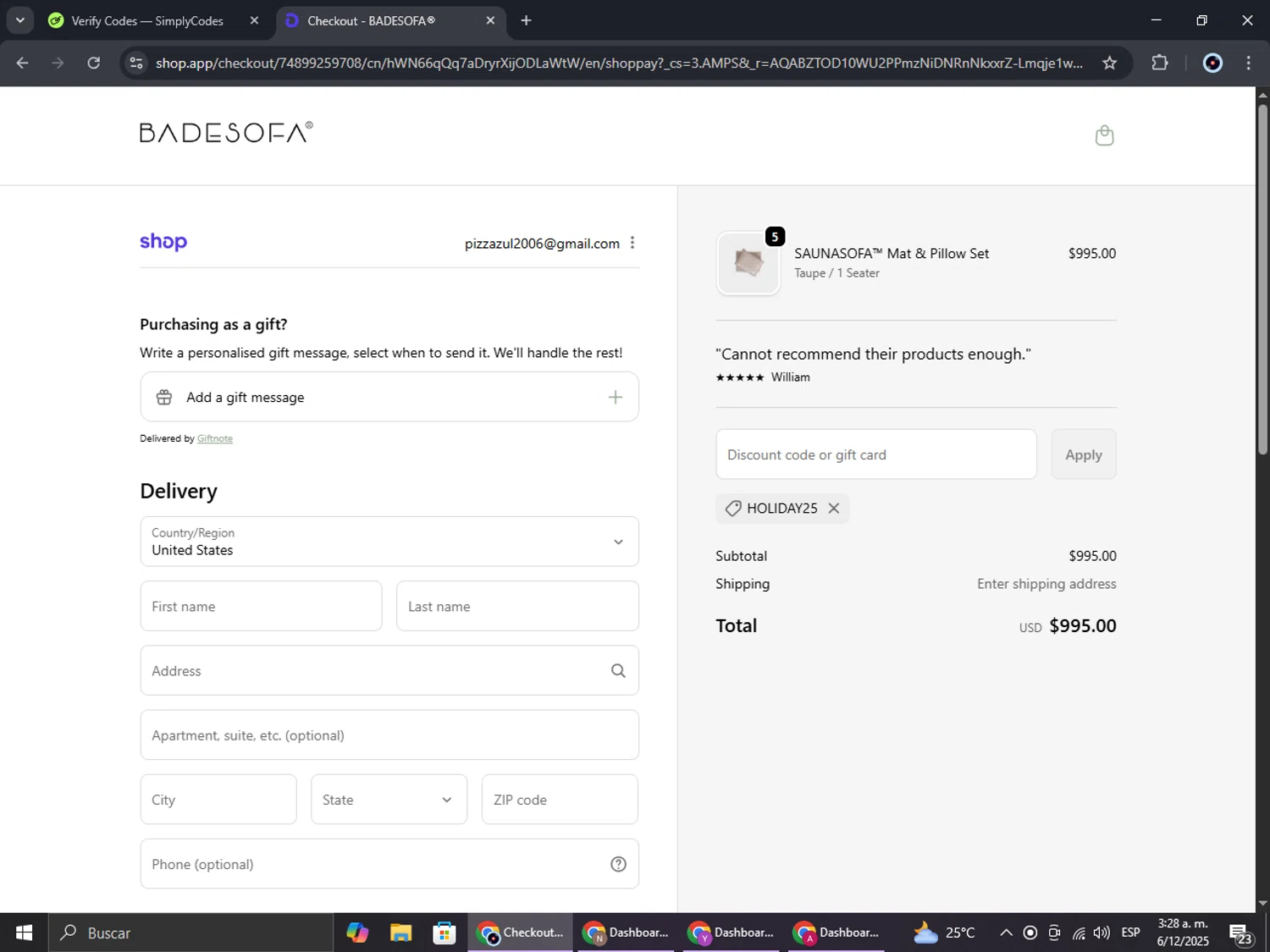Open the three-dot menu beside the email
Viewport: 1270px width, 952px height.
(x=632, y=243)
